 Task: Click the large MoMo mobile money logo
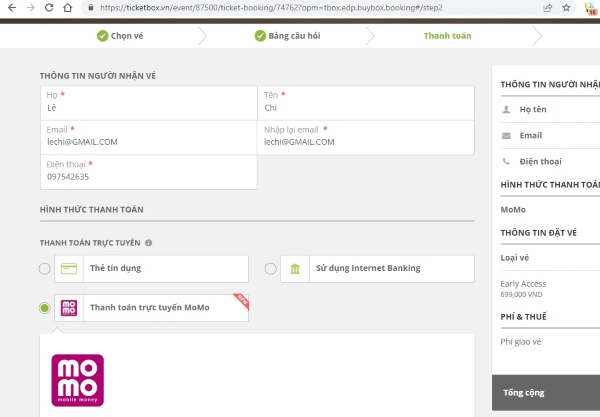pos(77,380)
